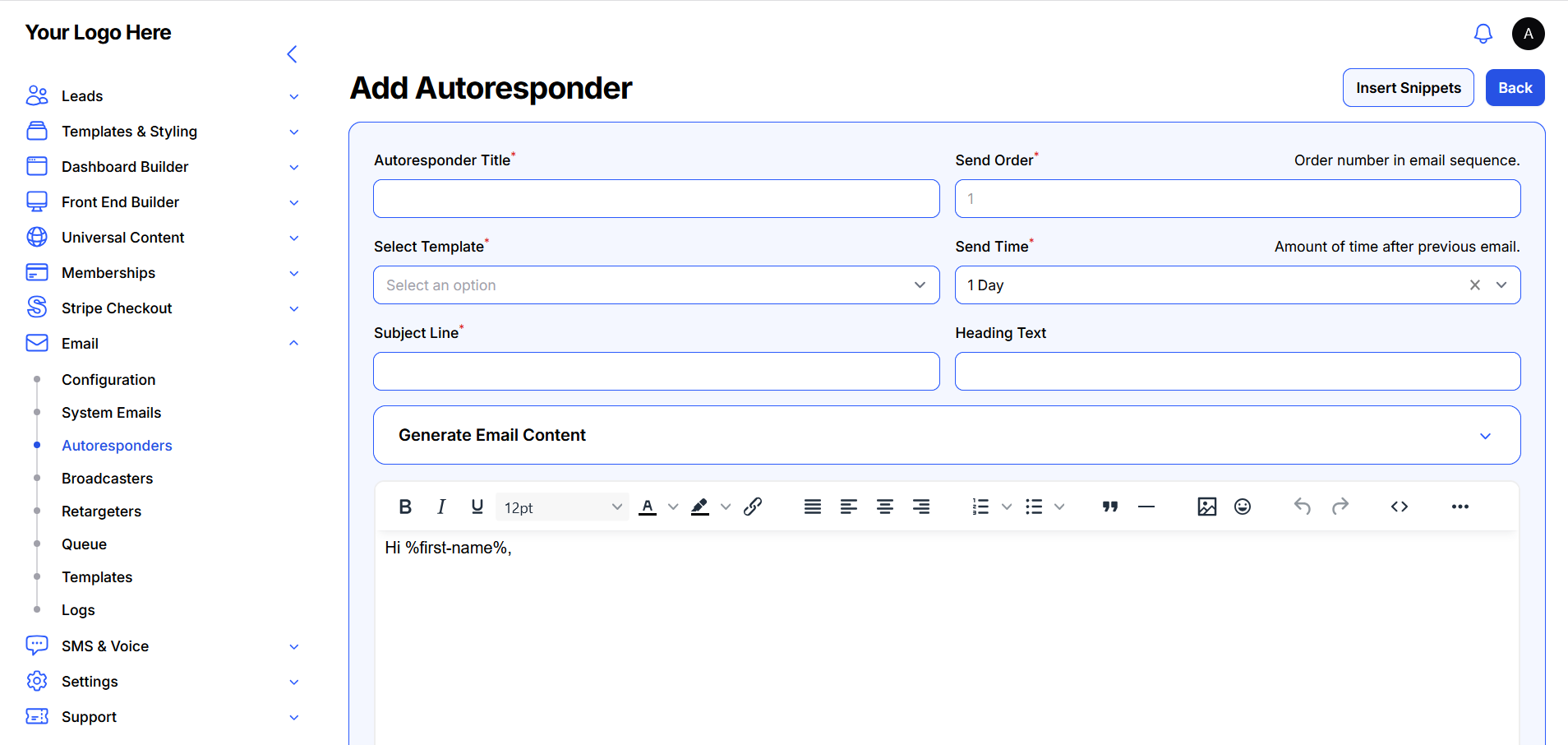Open Broadcasters in the Email menu
1568x745 pixels.
(x=107, y=479)
